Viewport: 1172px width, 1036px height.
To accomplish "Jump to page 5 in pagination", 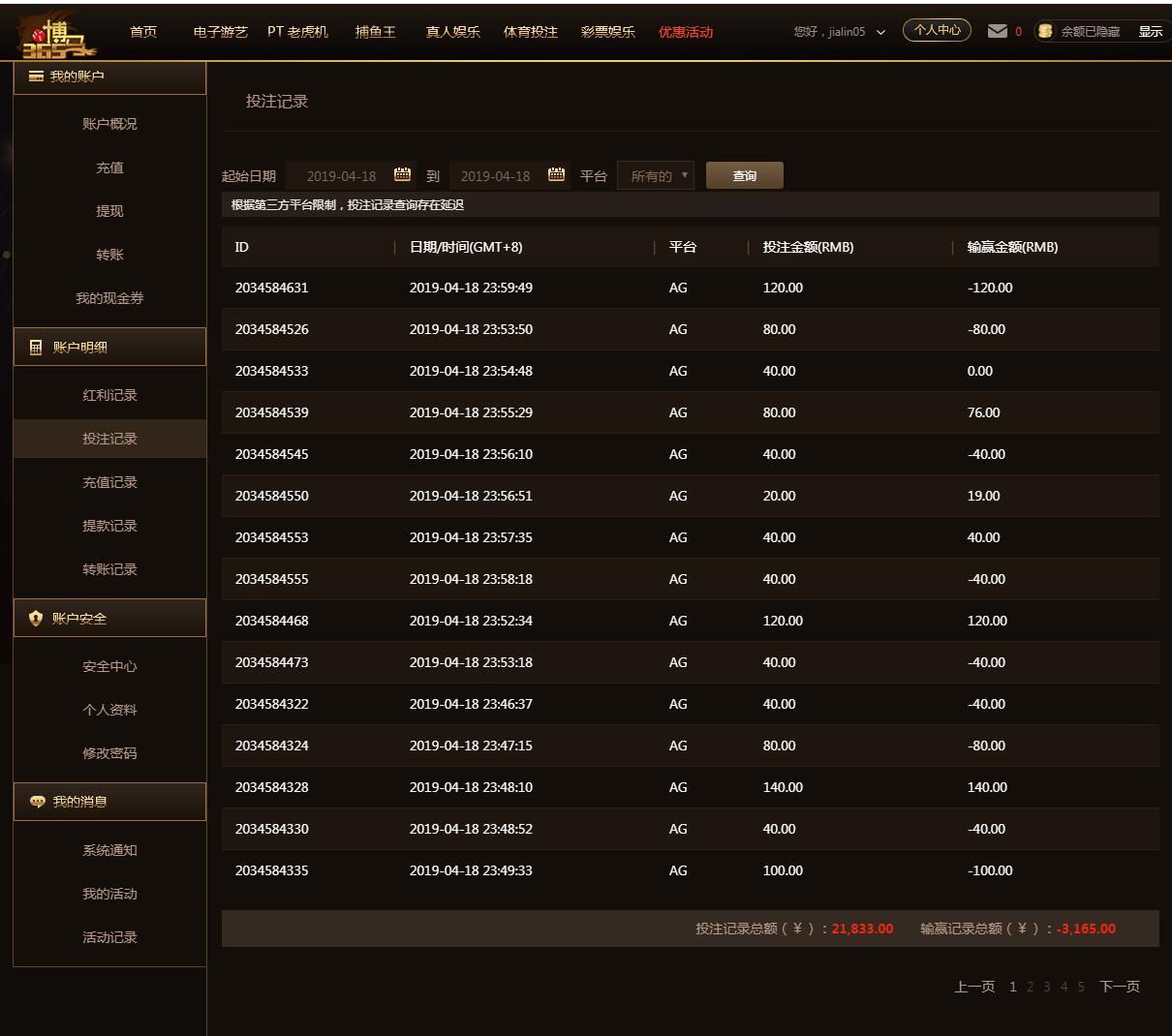I will pos(1081,987).
